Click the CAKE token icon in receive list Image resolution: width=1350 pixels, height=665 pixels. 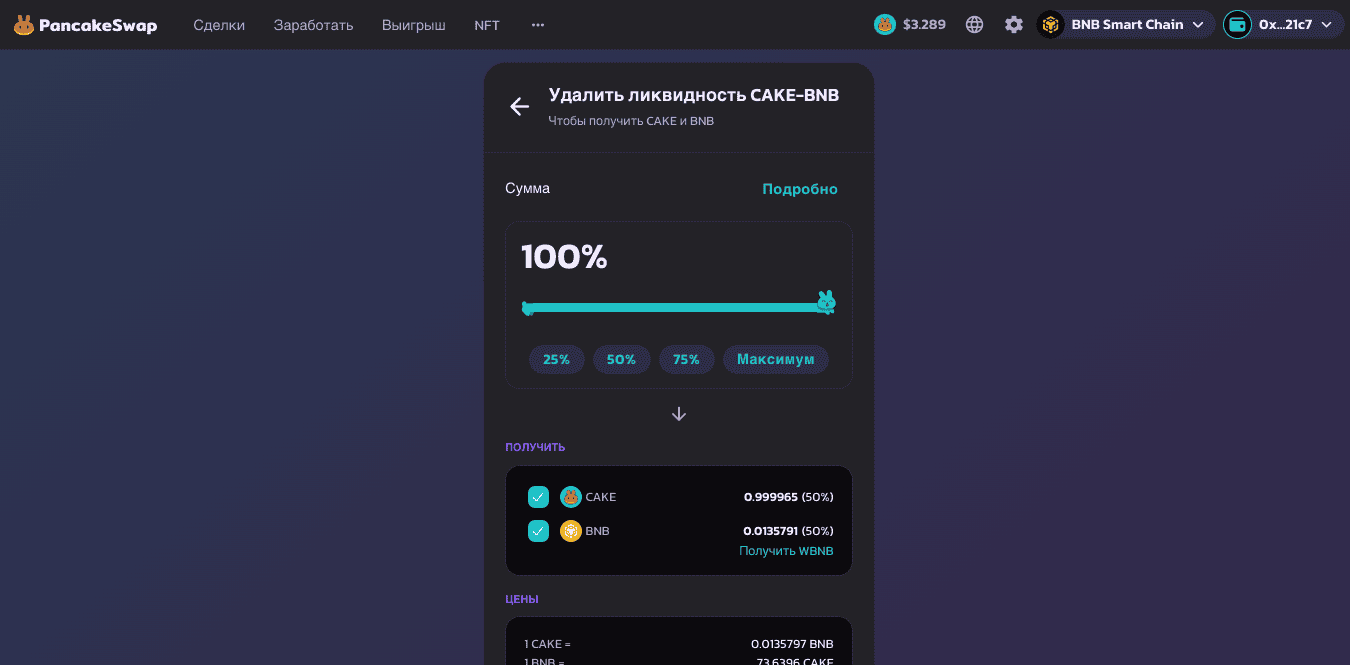(571, 497)
